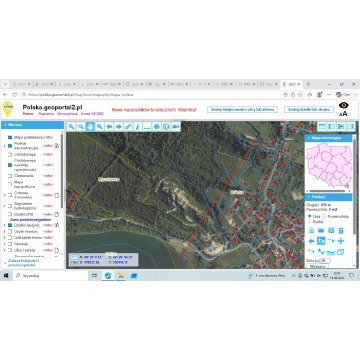
Task: Uncheck Mapa podkładowa layer checkbox
Action: pyautogui.click(x=10, y=137)
